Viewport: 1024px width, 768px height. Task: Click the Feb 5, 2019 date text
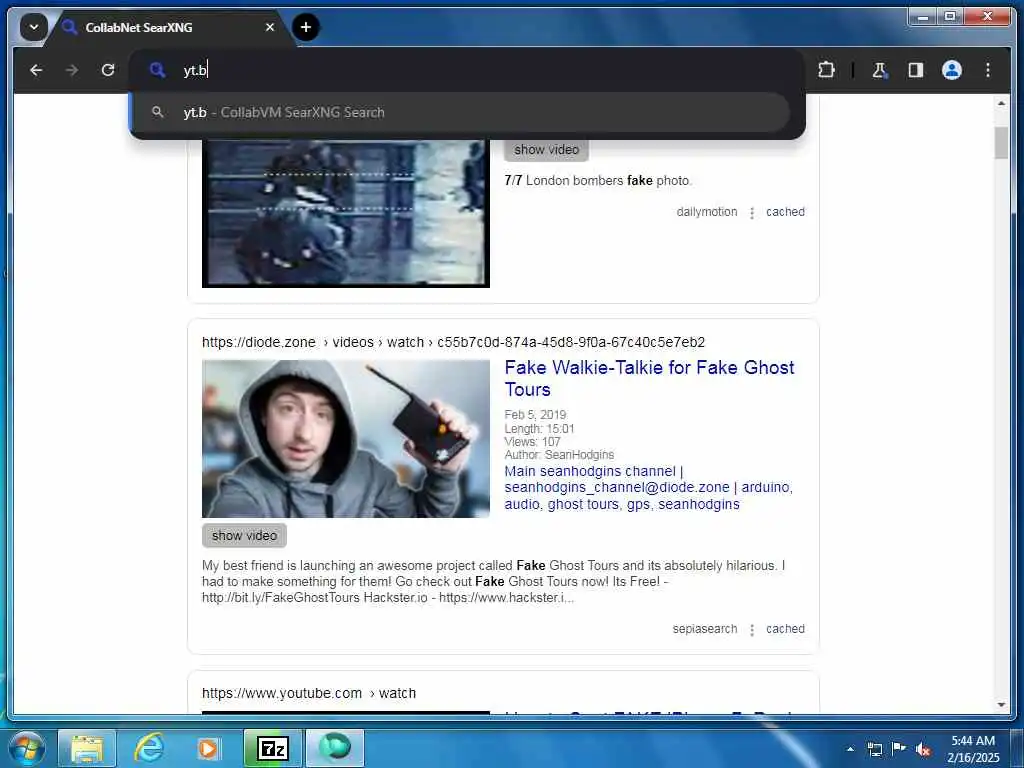pyautogui.click(x=535, y=415)
